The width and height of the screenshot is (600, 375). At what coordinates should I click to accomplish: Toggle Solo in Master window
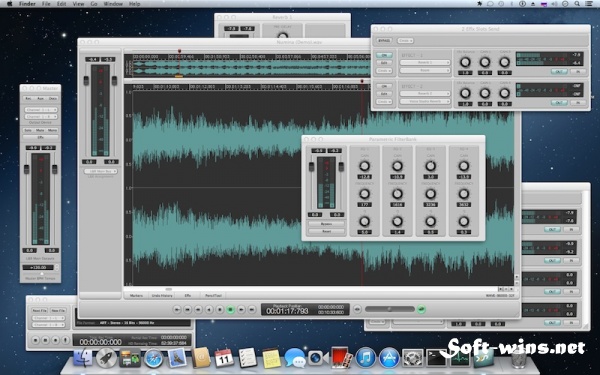tap(28, 130)
